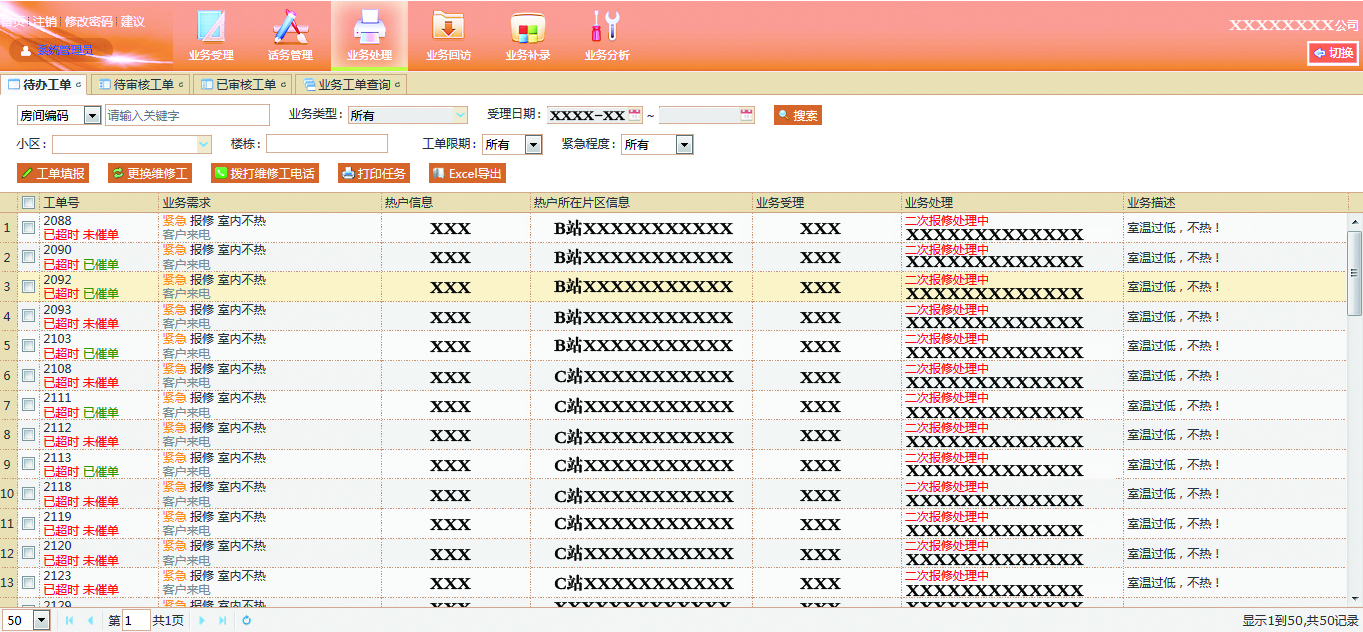This screenshot has height=632, width=1363.
Task: Expand the 工单限期 dropdown
Action: click(x=533, y=145)
